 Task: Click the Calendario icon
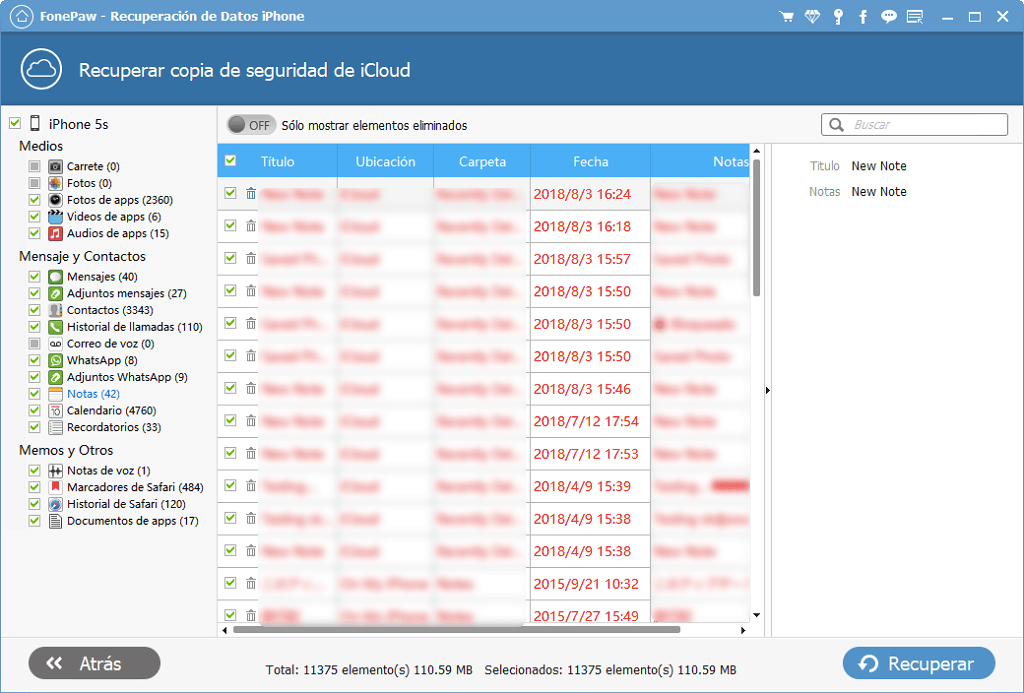click(56, 411)
